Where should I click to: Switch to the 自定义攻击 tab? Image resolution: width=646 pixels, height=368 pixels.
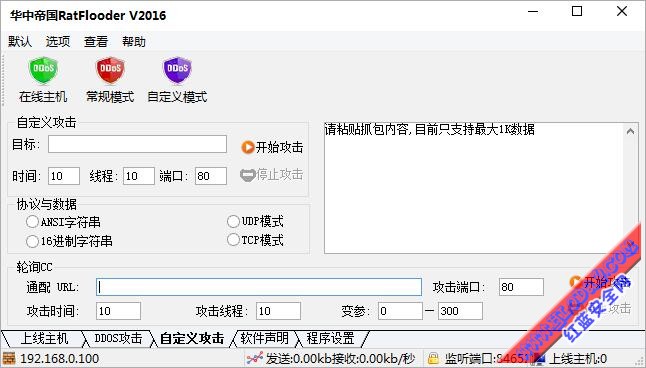[192, 339]
